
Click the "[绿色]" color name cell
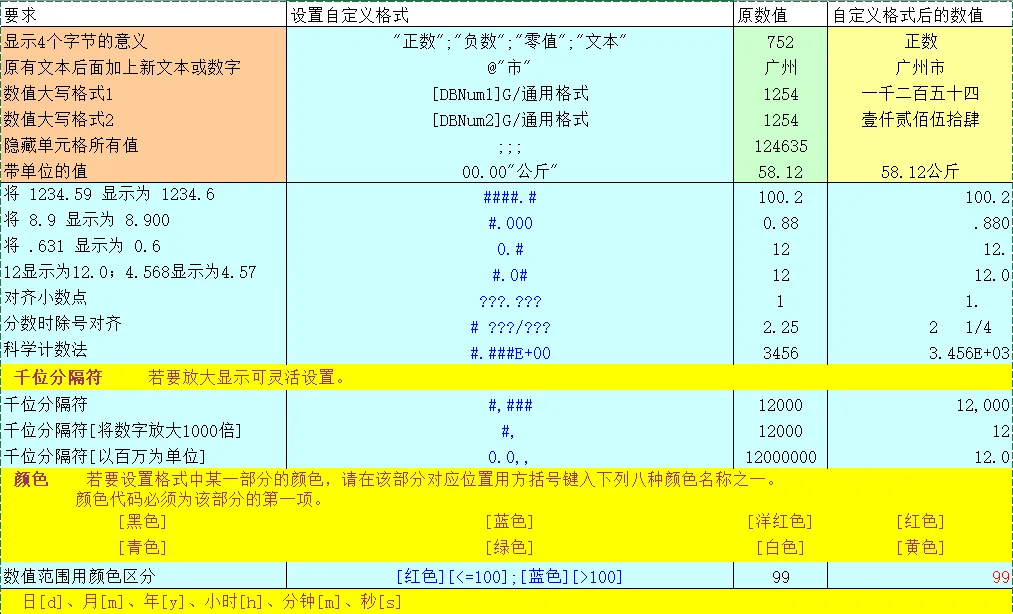(510, 547)
